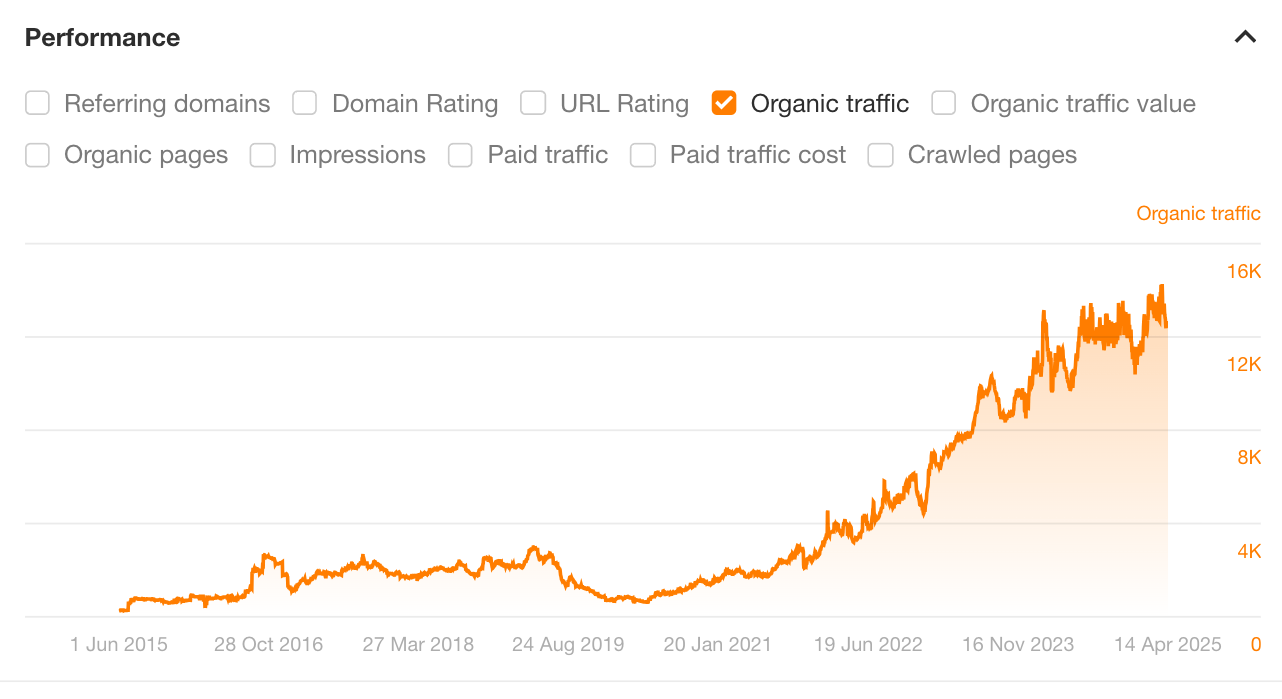Click the orange 0 axis label
1282x699 pixels.
click(x=1257, y=644)
